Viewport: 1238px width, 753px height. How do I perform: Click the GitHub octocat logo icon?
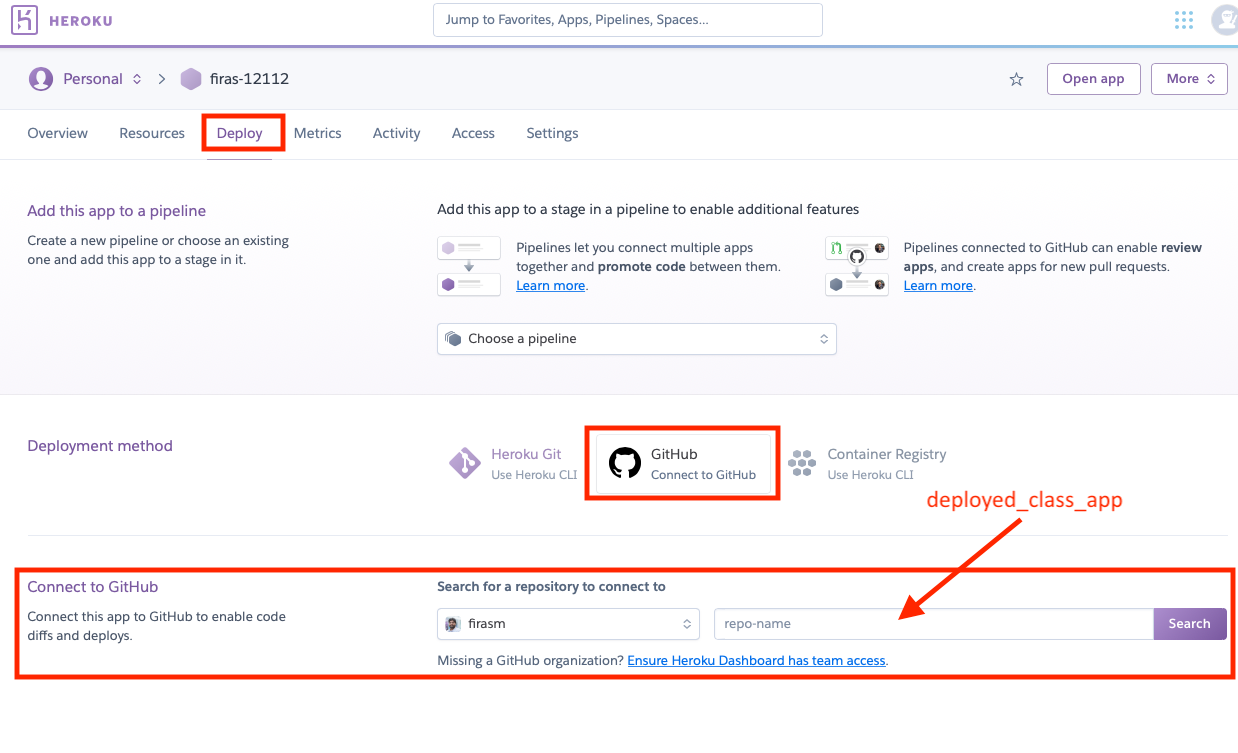pyautogui.click(x=625, y=463)
